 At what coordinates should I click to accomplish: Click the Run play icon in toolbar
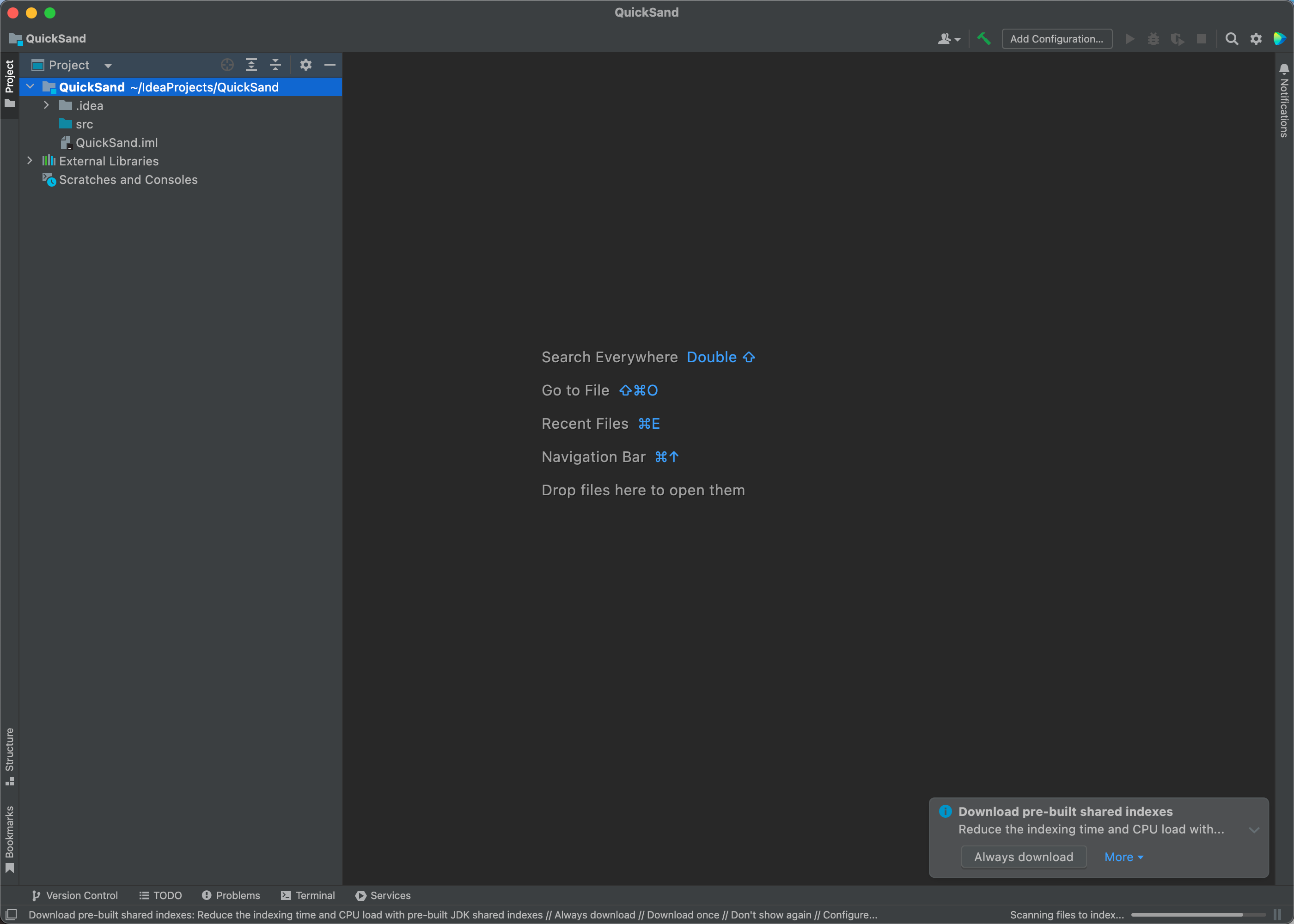coord(1130,39)
